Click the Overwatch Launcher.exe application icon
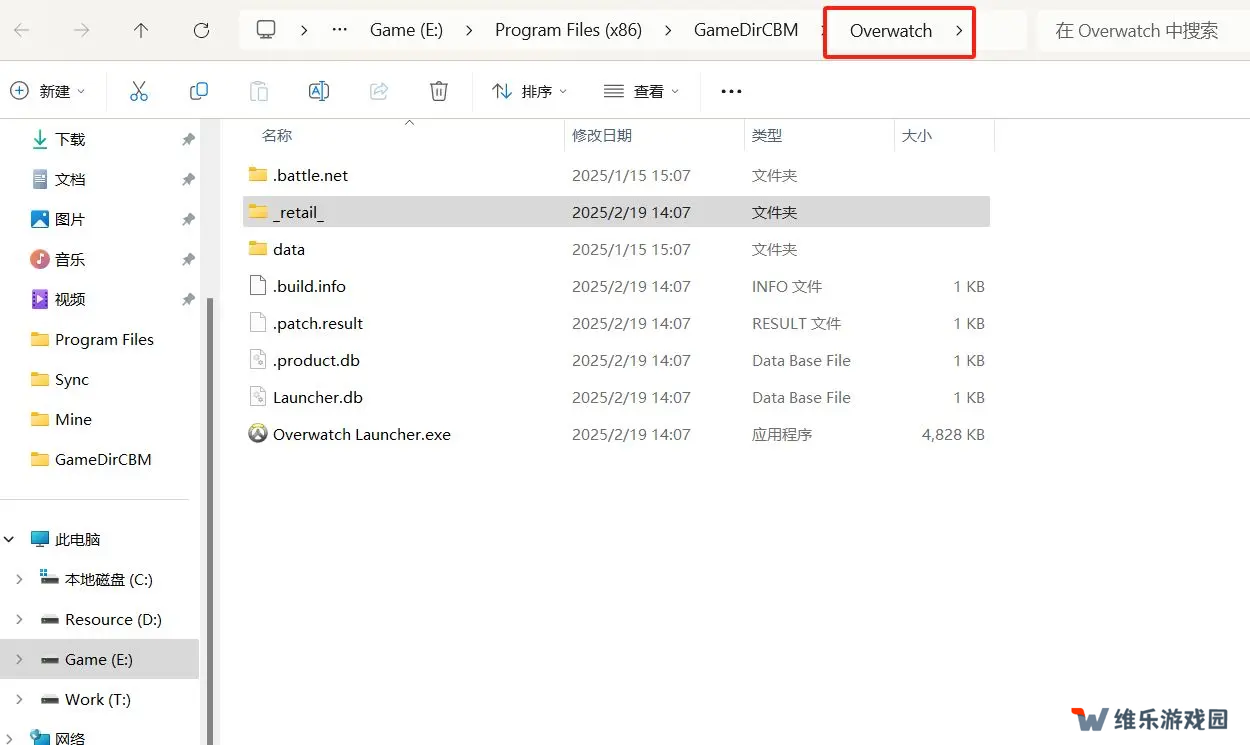Image resolution: width=1250 pixels, height=745 pixels. [258, 434]
